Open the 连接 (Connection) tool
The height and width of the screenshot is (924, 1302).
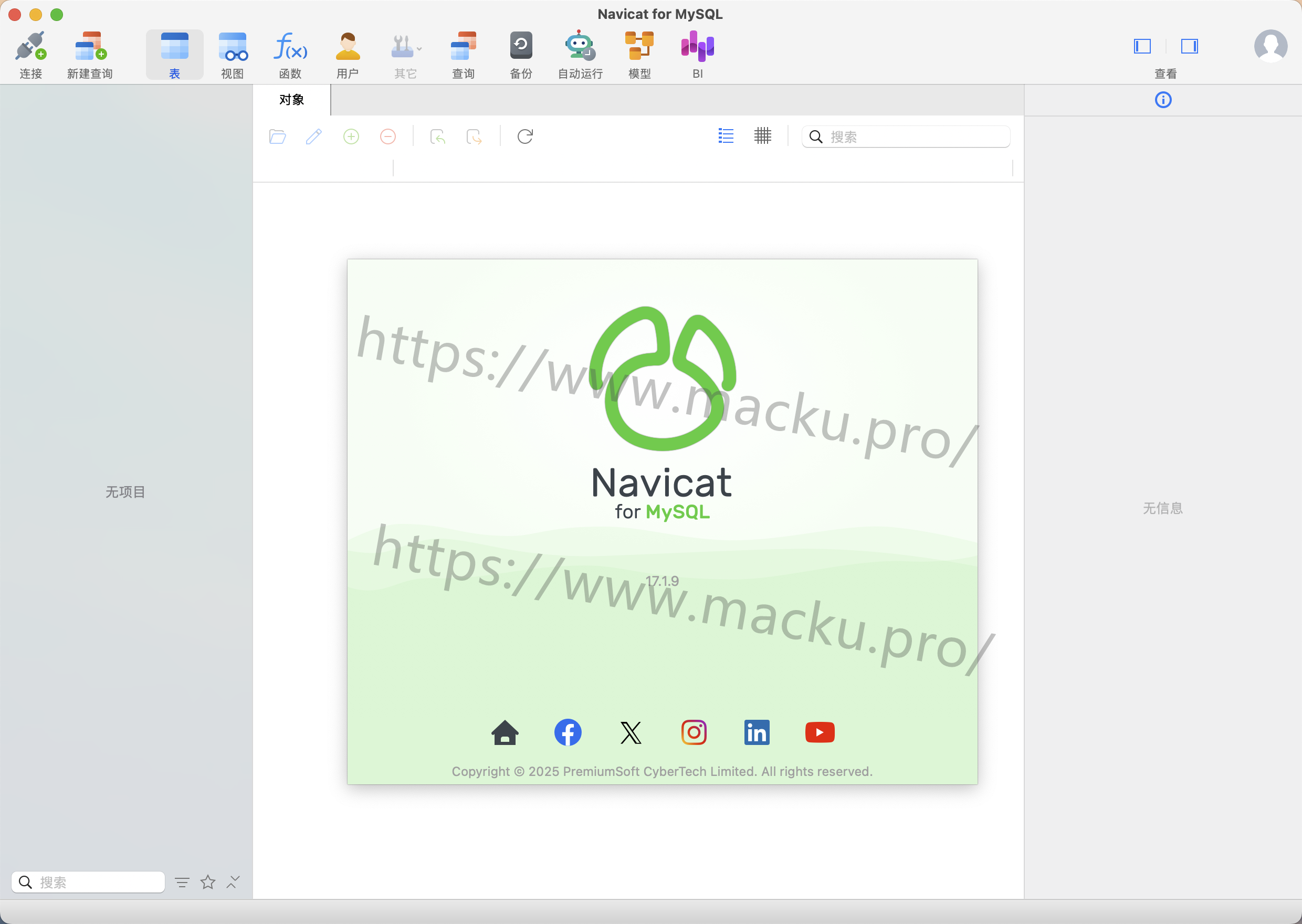point(31,55)
